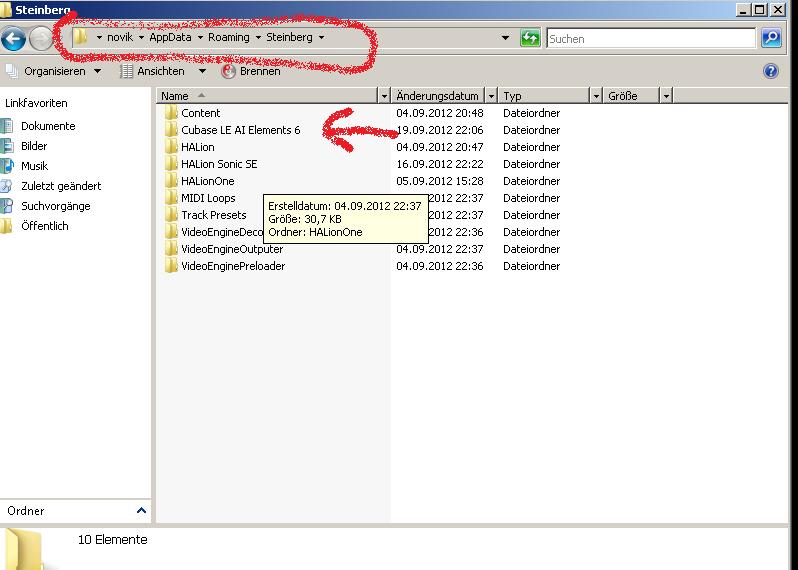Image resolution: width=798 pixels, height=570 pixels.
Task: Click the Brennen disc icon
Action: [x=229, y=71]
